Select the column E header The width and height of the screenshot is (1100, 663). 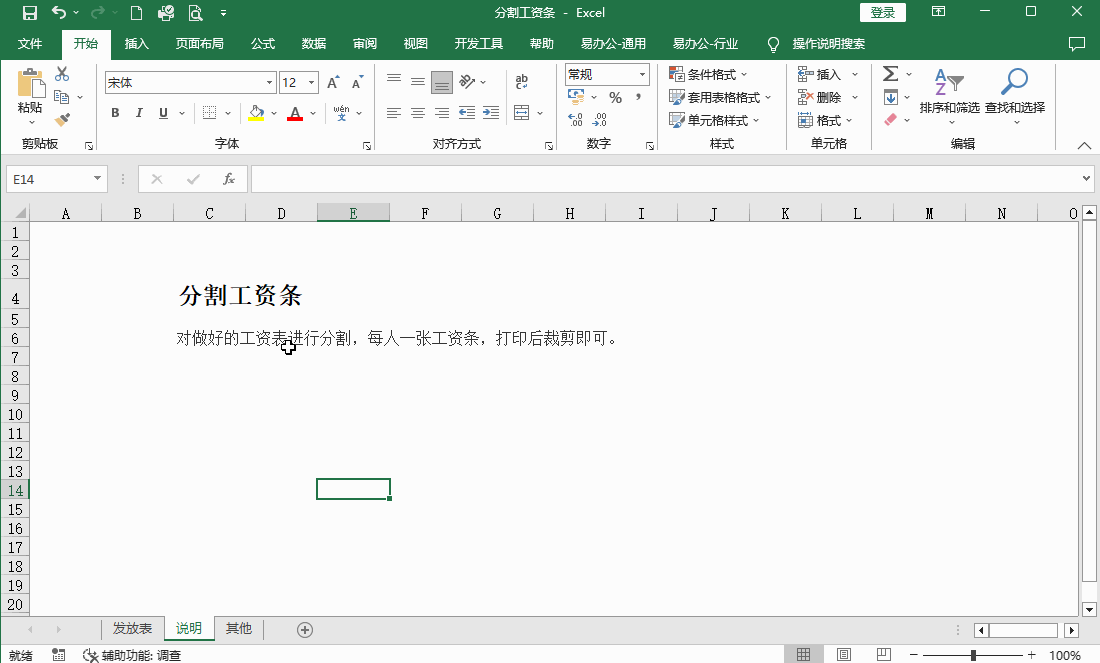point(353,213)
